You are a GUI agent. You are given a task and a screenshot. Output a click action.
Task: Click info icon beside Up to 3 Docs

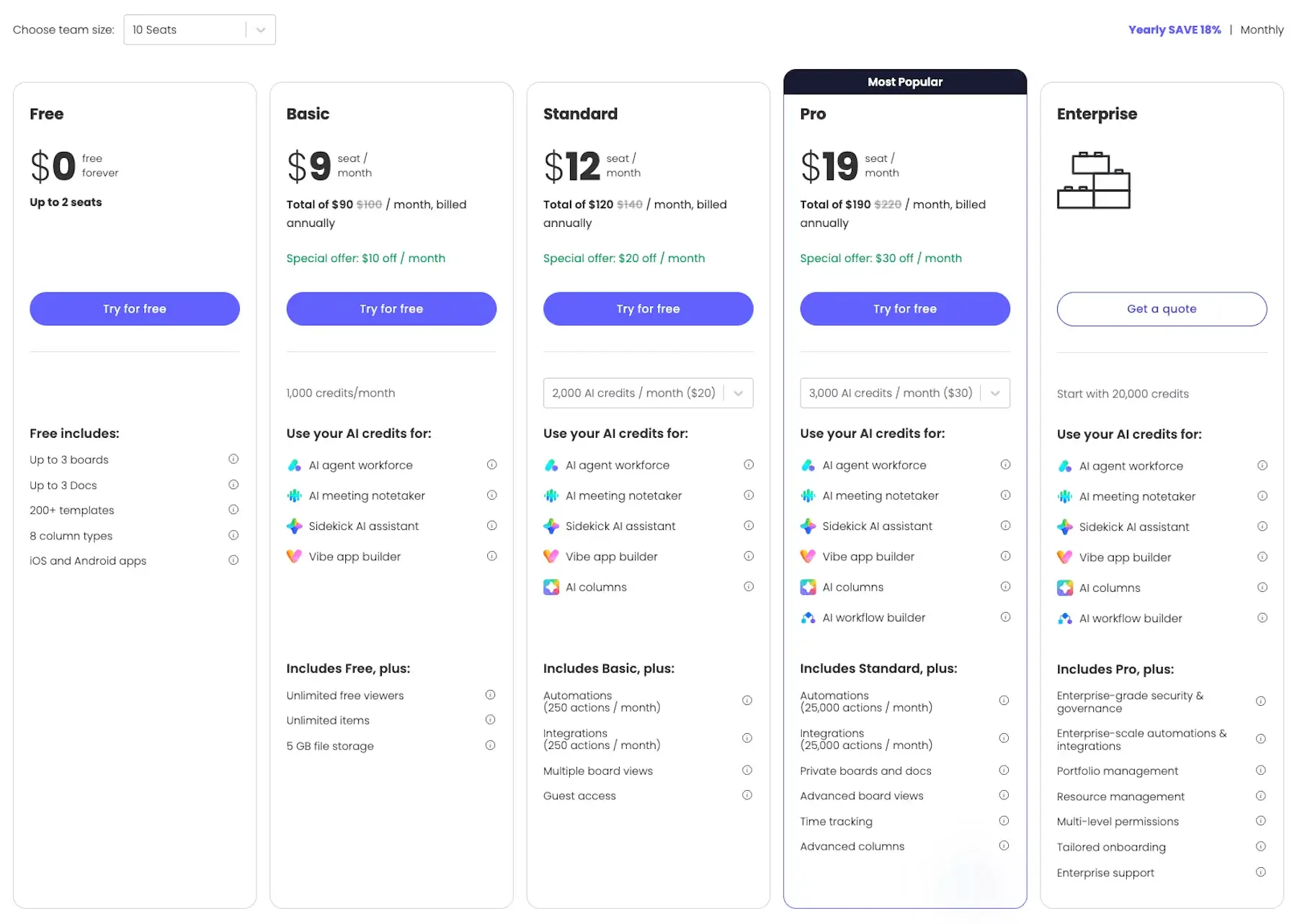[x=233, y=485]
